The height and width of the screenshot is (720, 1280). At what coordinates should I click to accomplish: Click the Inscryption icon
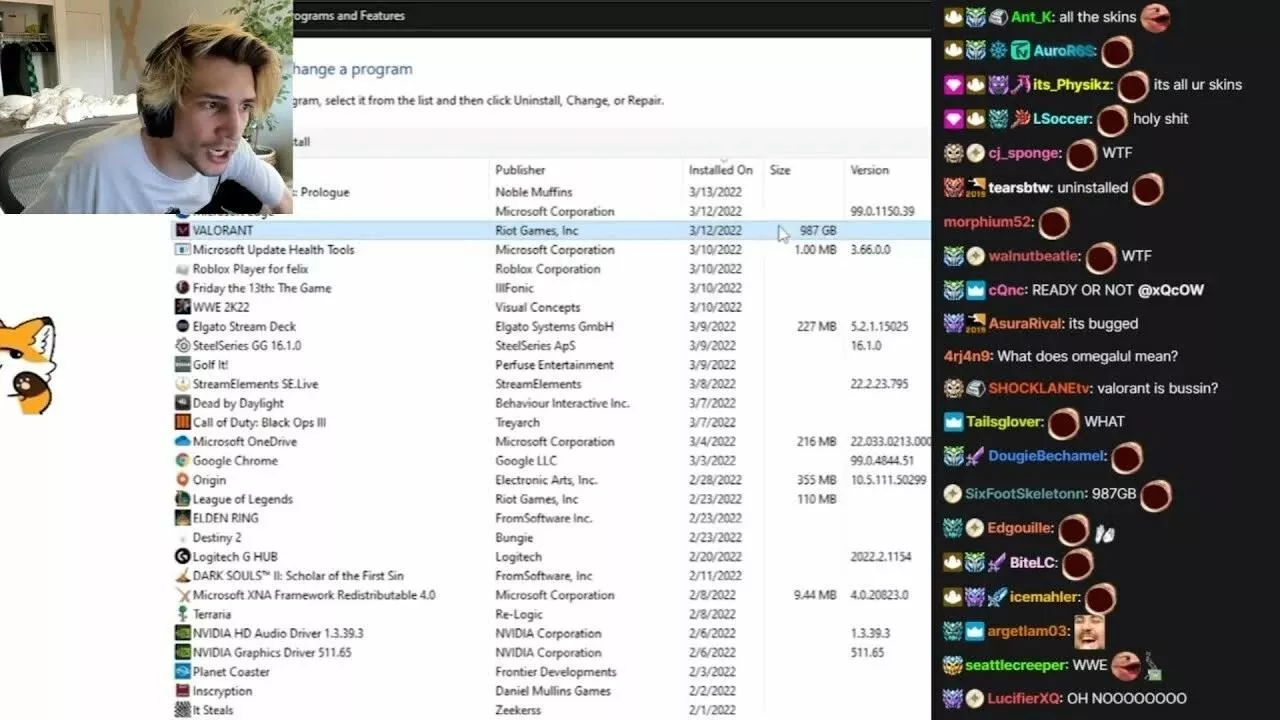[182, 691]
